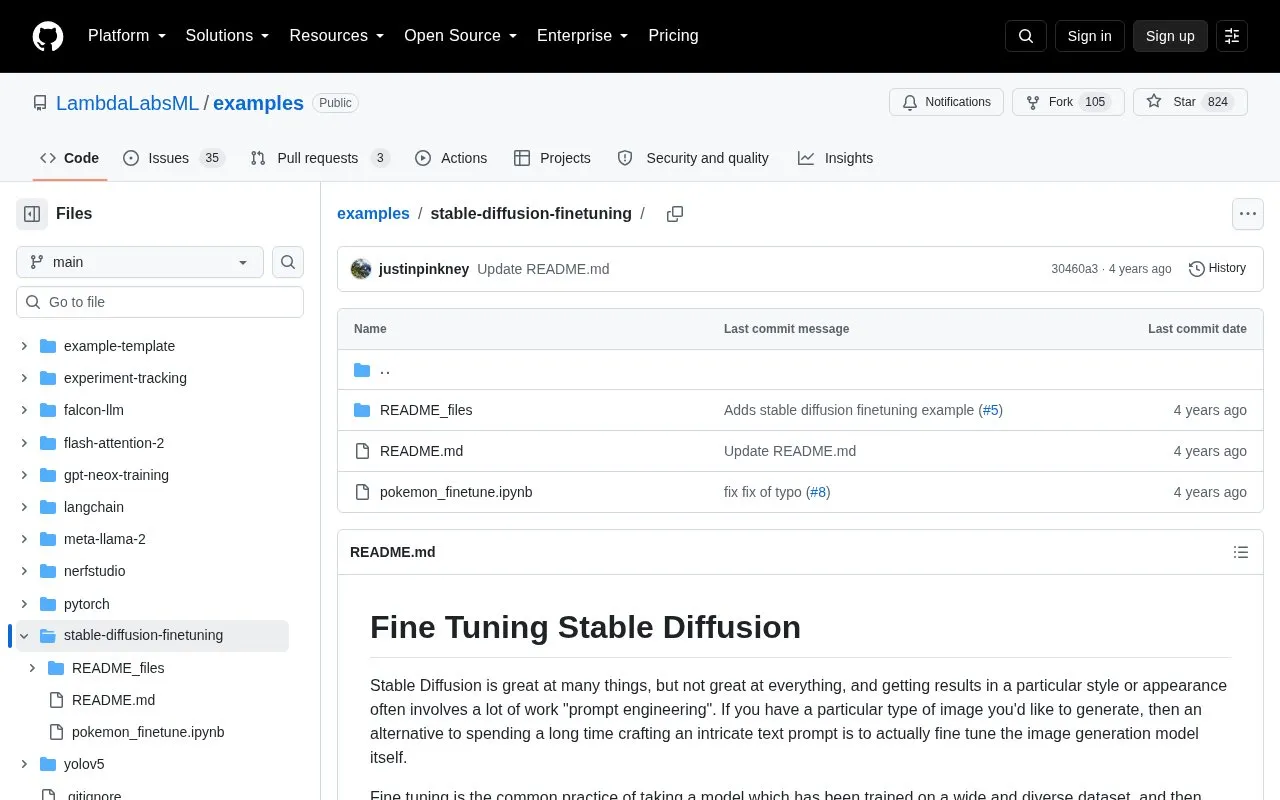Open the Insights tab

(835, 158)
